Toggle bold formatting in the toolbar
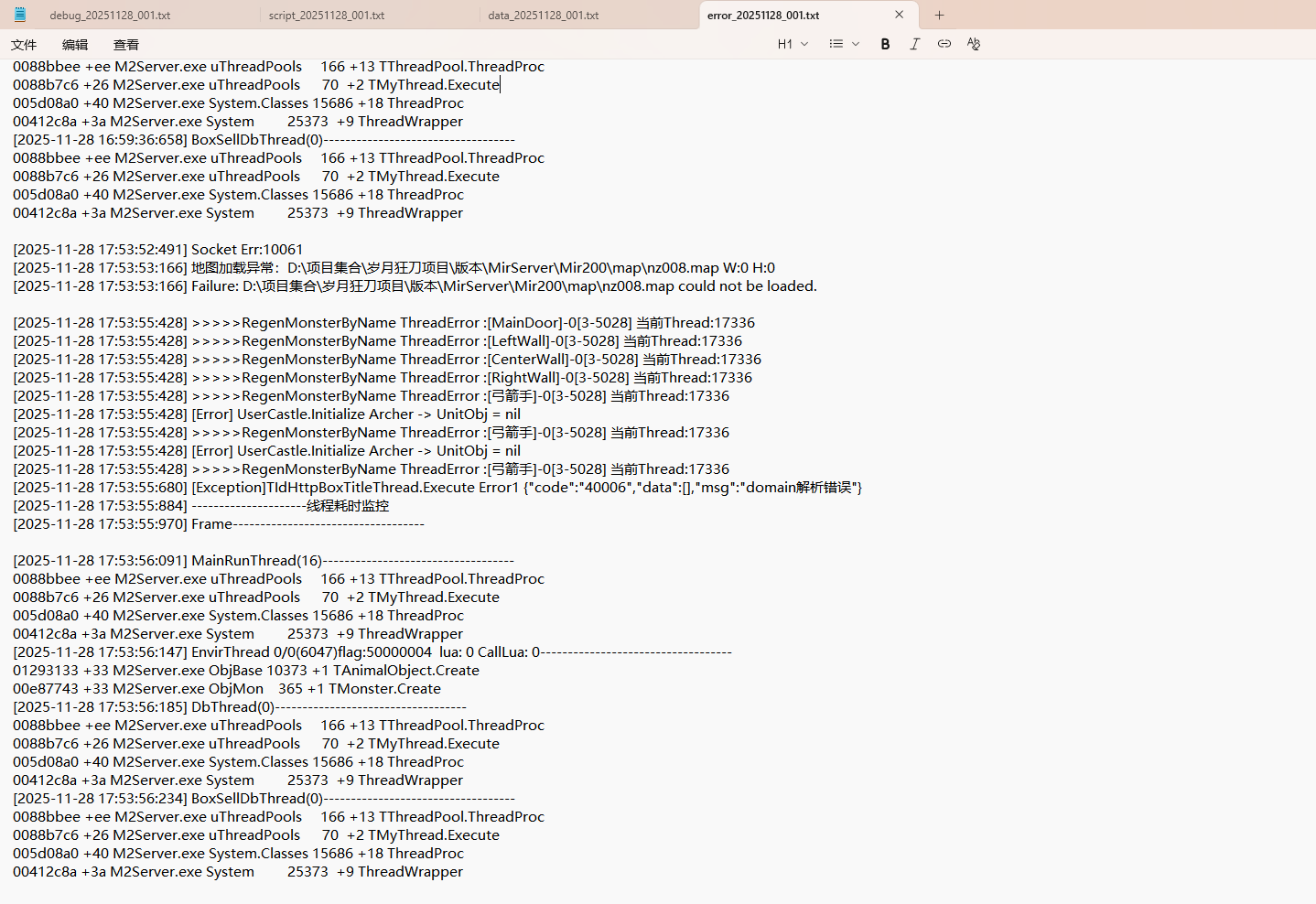1316x904 pixels. (x=885, y=44)
